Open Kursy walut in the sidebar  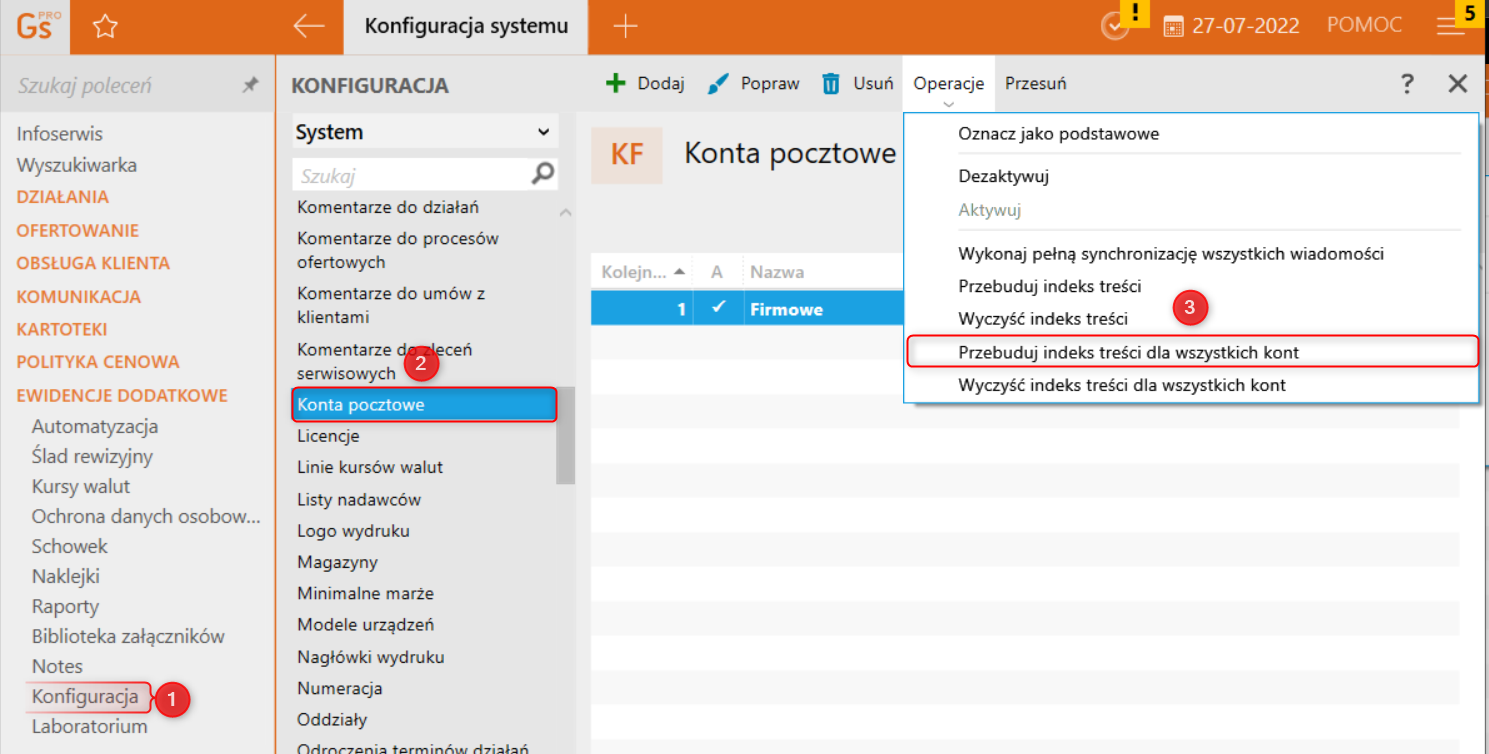(81, 486)
